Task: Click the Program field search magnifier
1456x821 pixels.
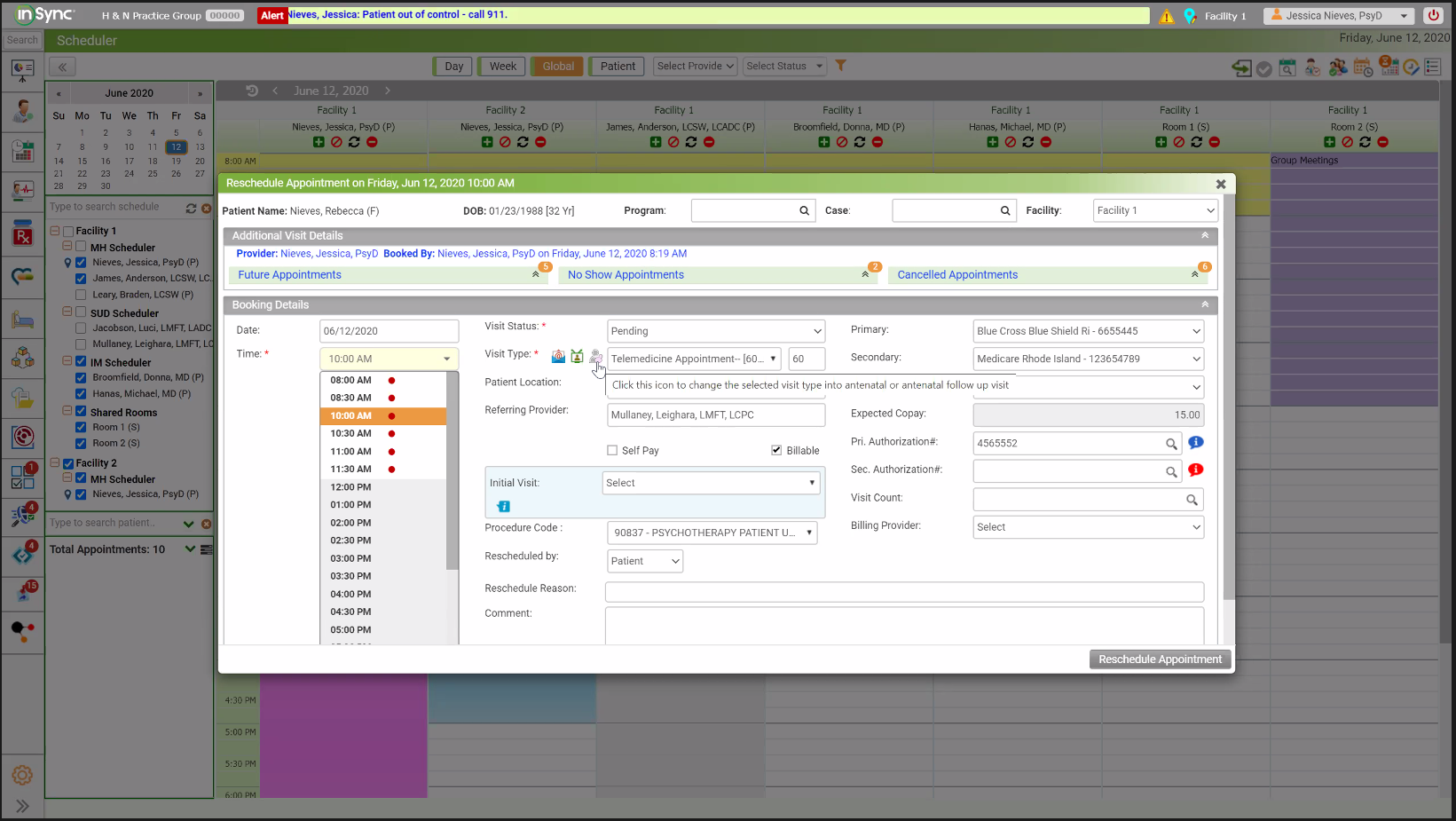Action: (804, 210)
